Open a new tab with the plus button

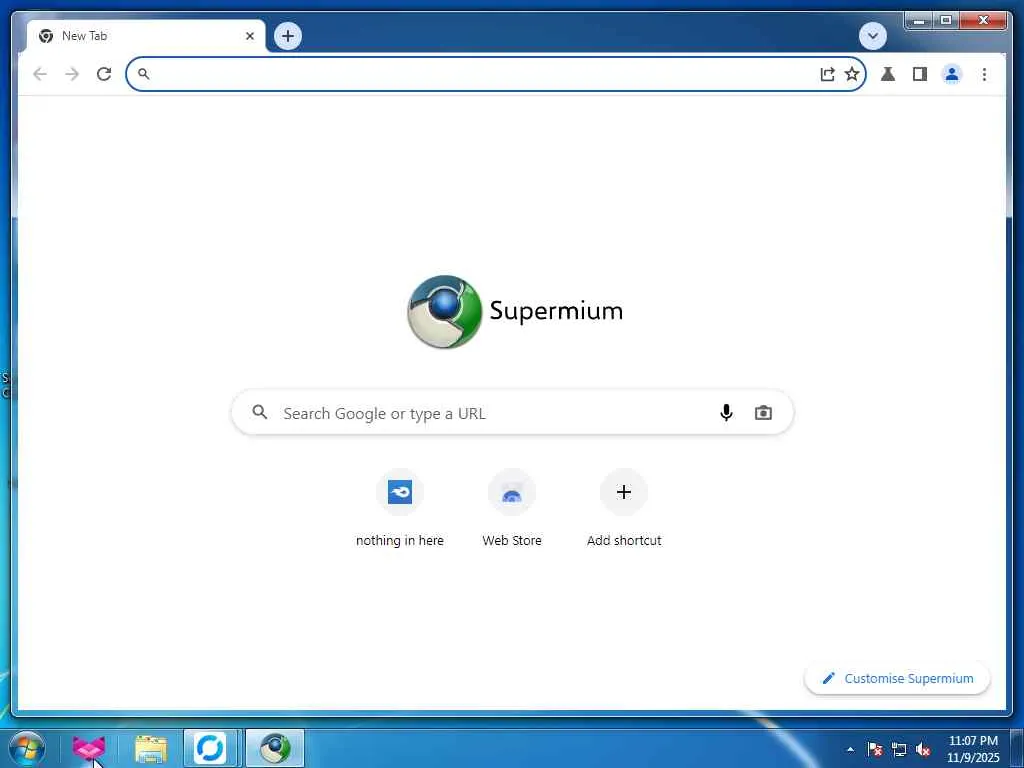pyautogui.click(x=288, y=36)
